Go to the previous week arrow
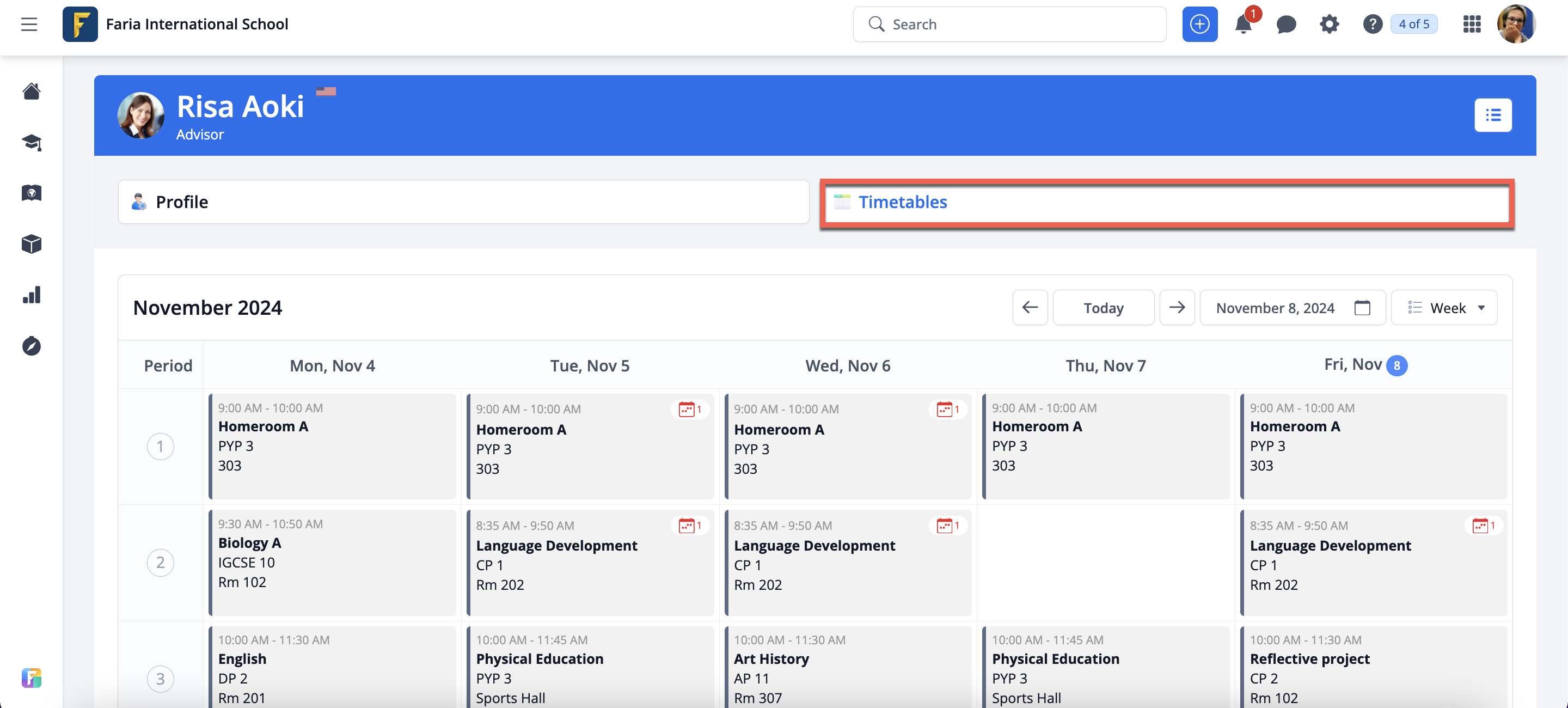The height and width of the screenshot is (708, 1568). [1030, 308]
